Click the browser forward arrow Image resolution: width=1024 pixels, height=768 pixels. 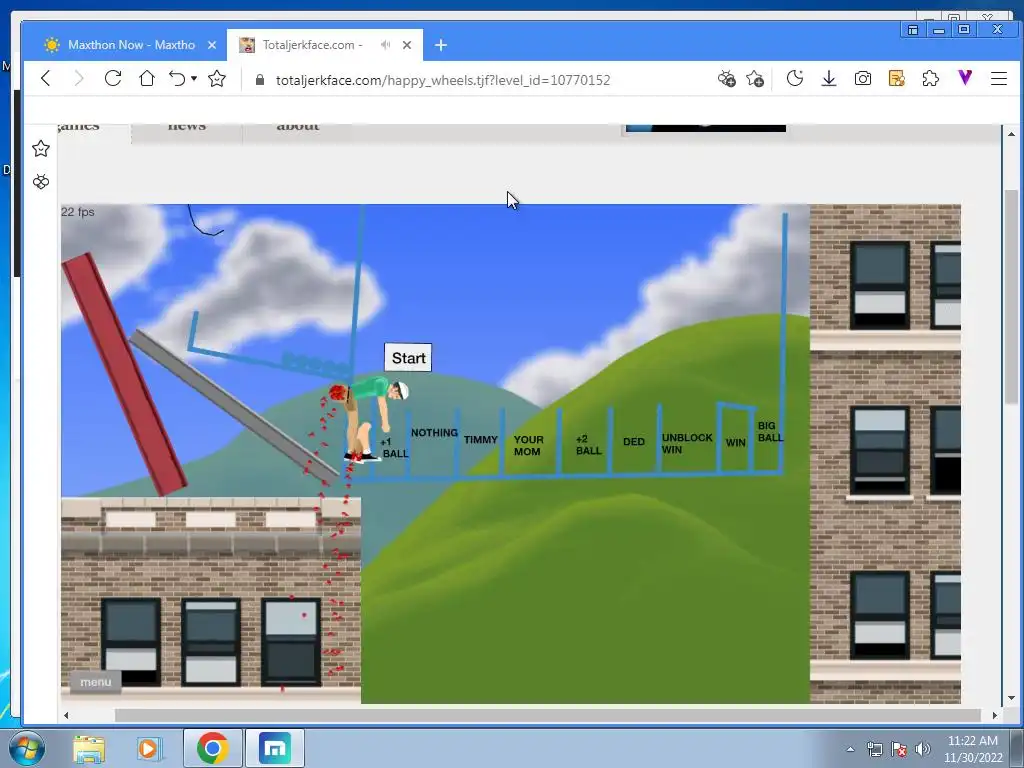pyautogui.click(x=79, y=79)
